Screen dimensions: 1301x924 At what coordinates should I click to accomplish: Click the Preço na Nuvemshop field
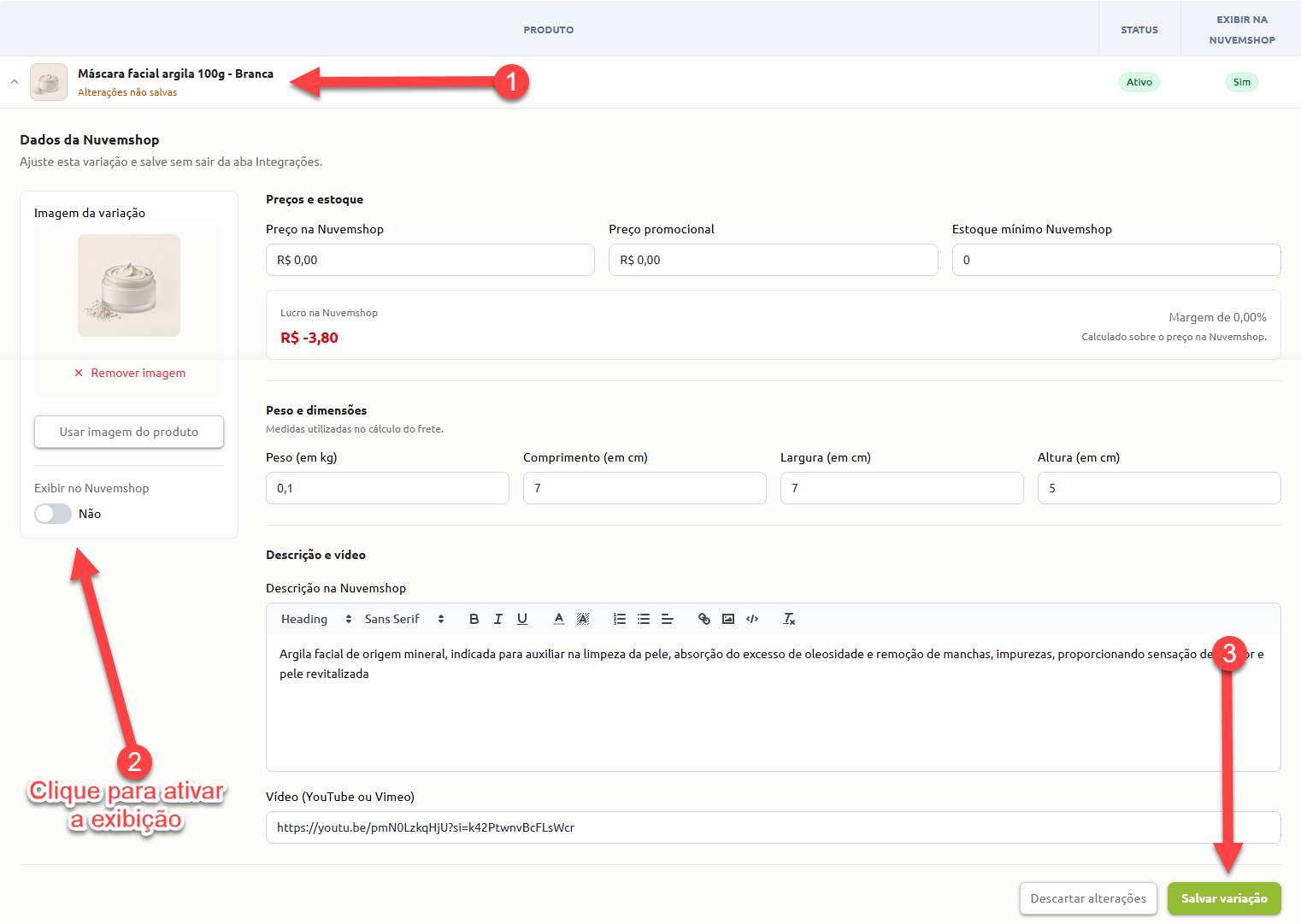coord(430,260)
